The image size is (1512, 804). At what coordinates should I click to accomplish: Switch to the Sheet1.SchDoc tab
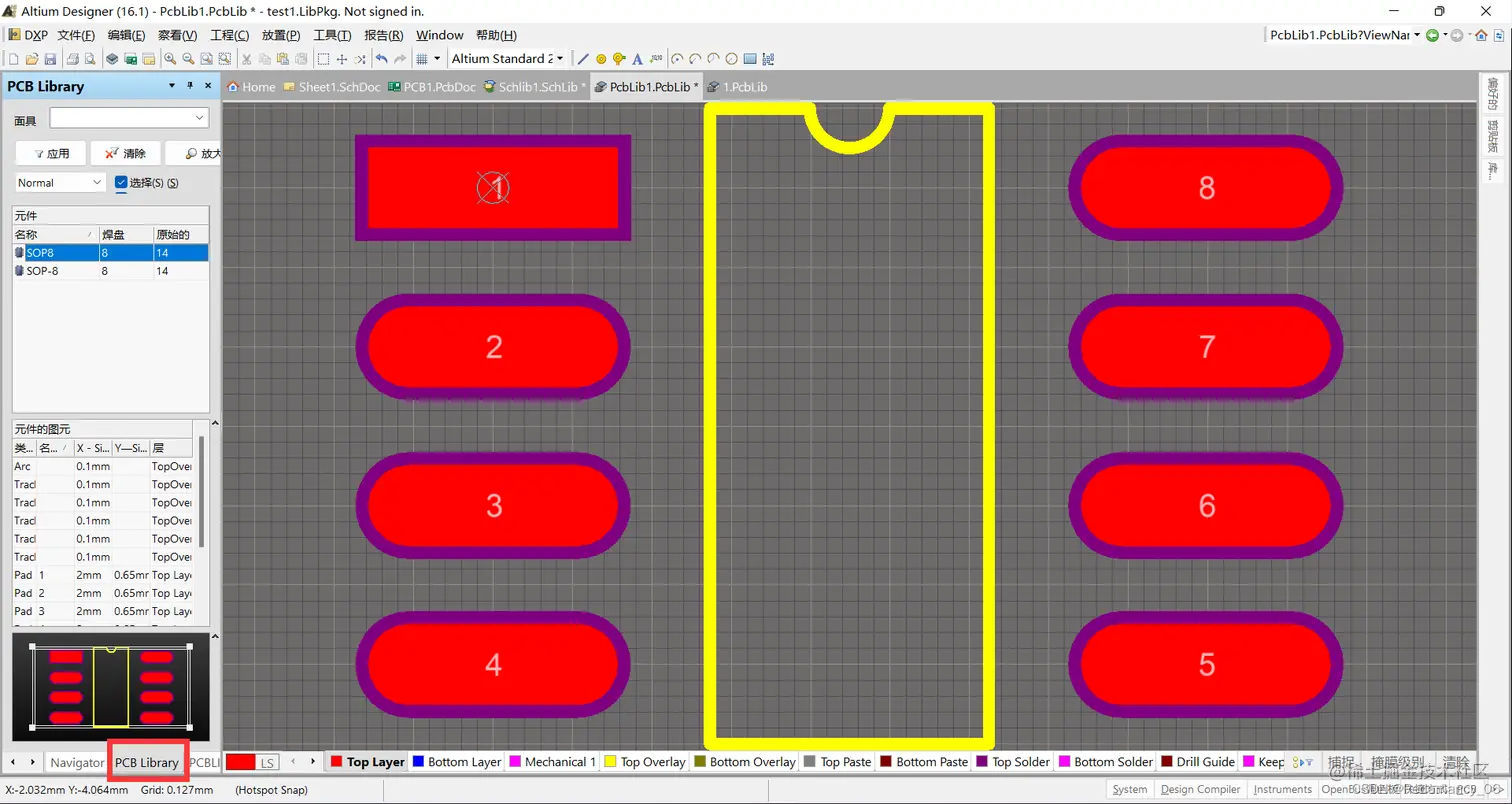[332, 87]
